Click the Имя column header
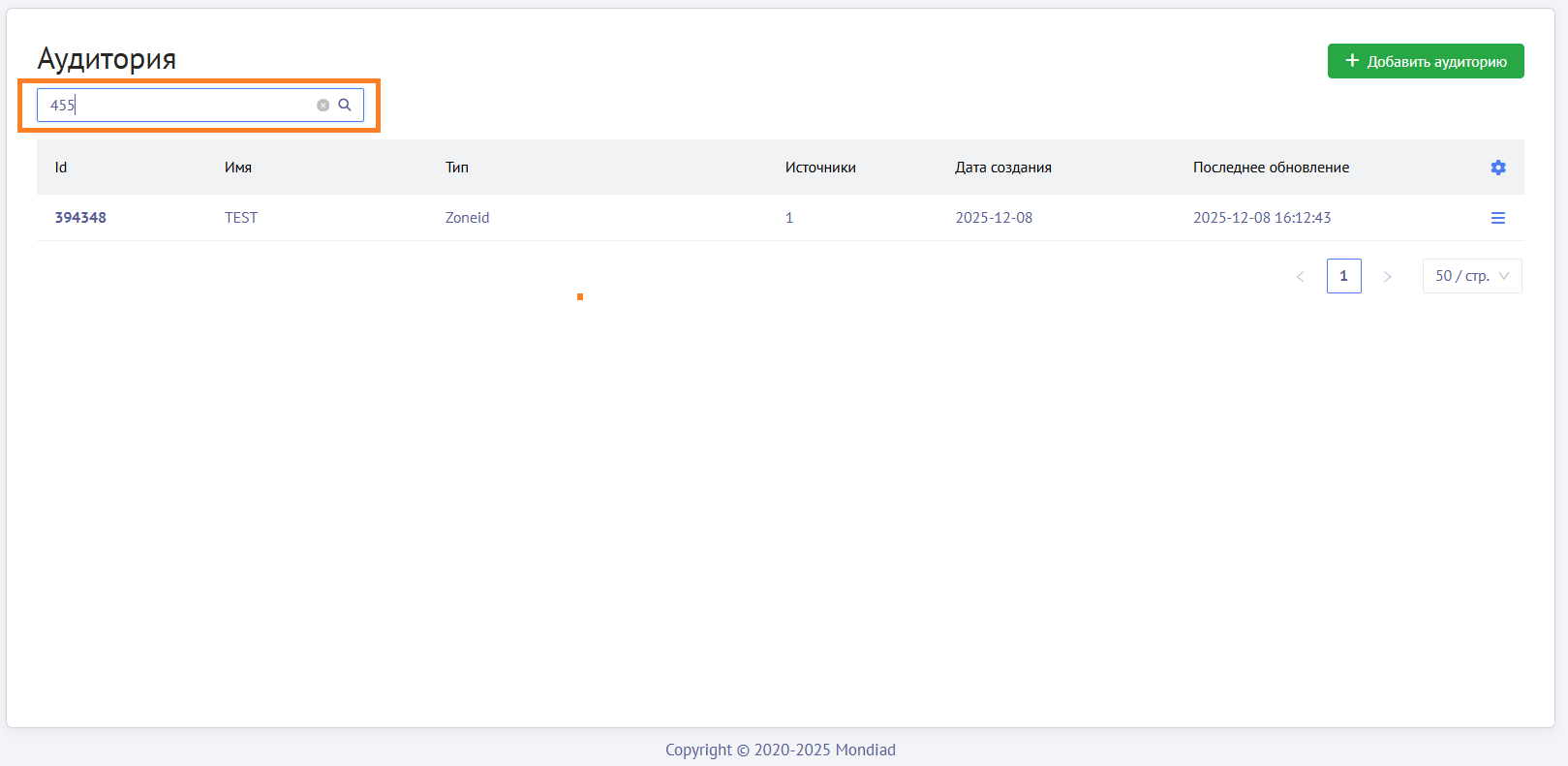 238,168
